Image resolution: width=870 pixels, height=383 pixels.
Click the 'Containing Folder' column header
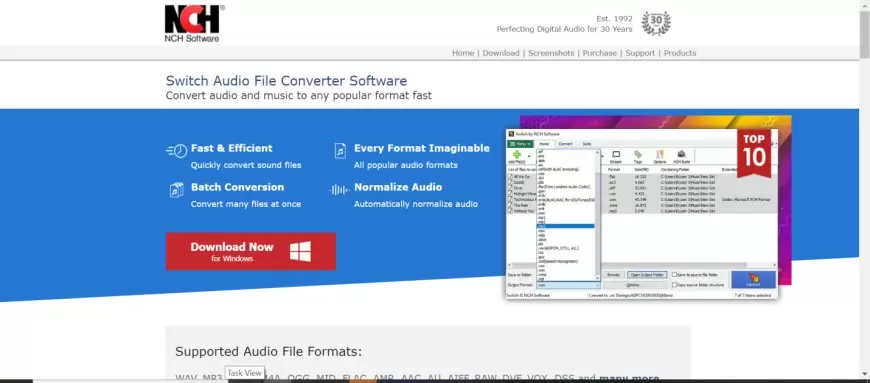click(x=675, y=169)
